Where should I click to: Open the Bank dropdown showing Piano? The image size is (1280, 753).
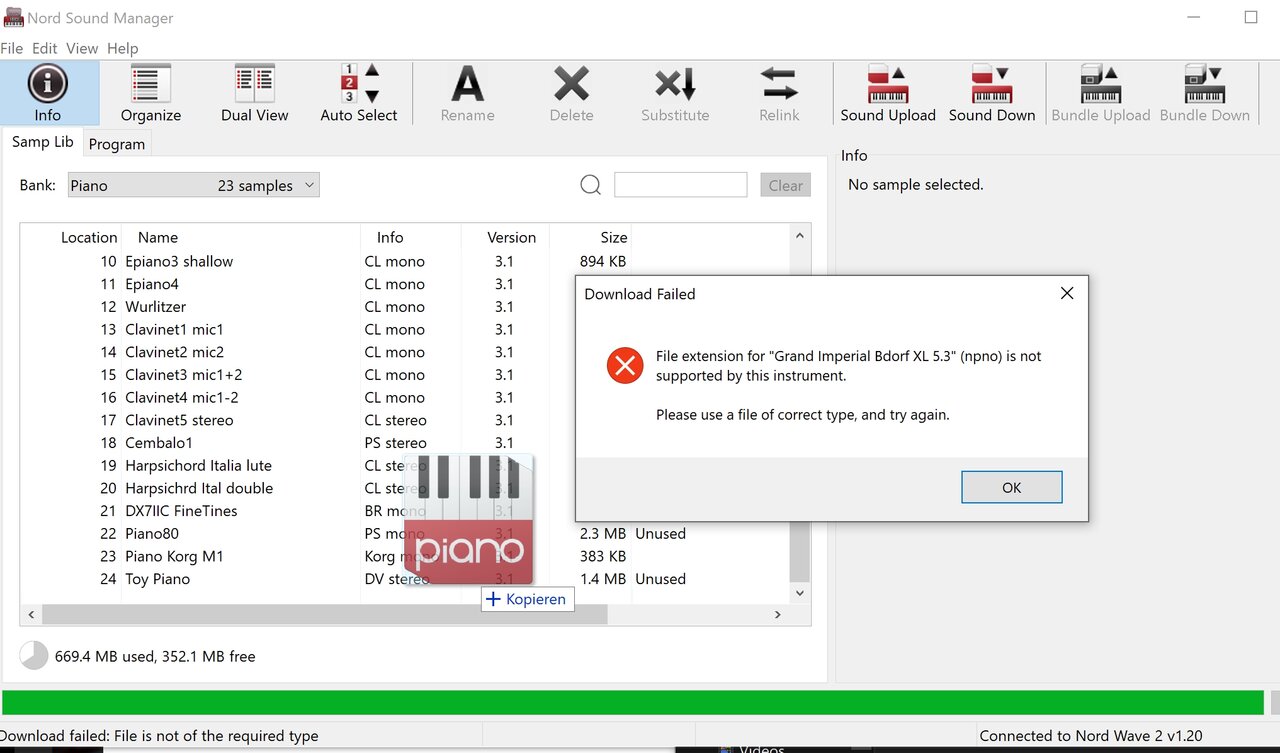194,185
